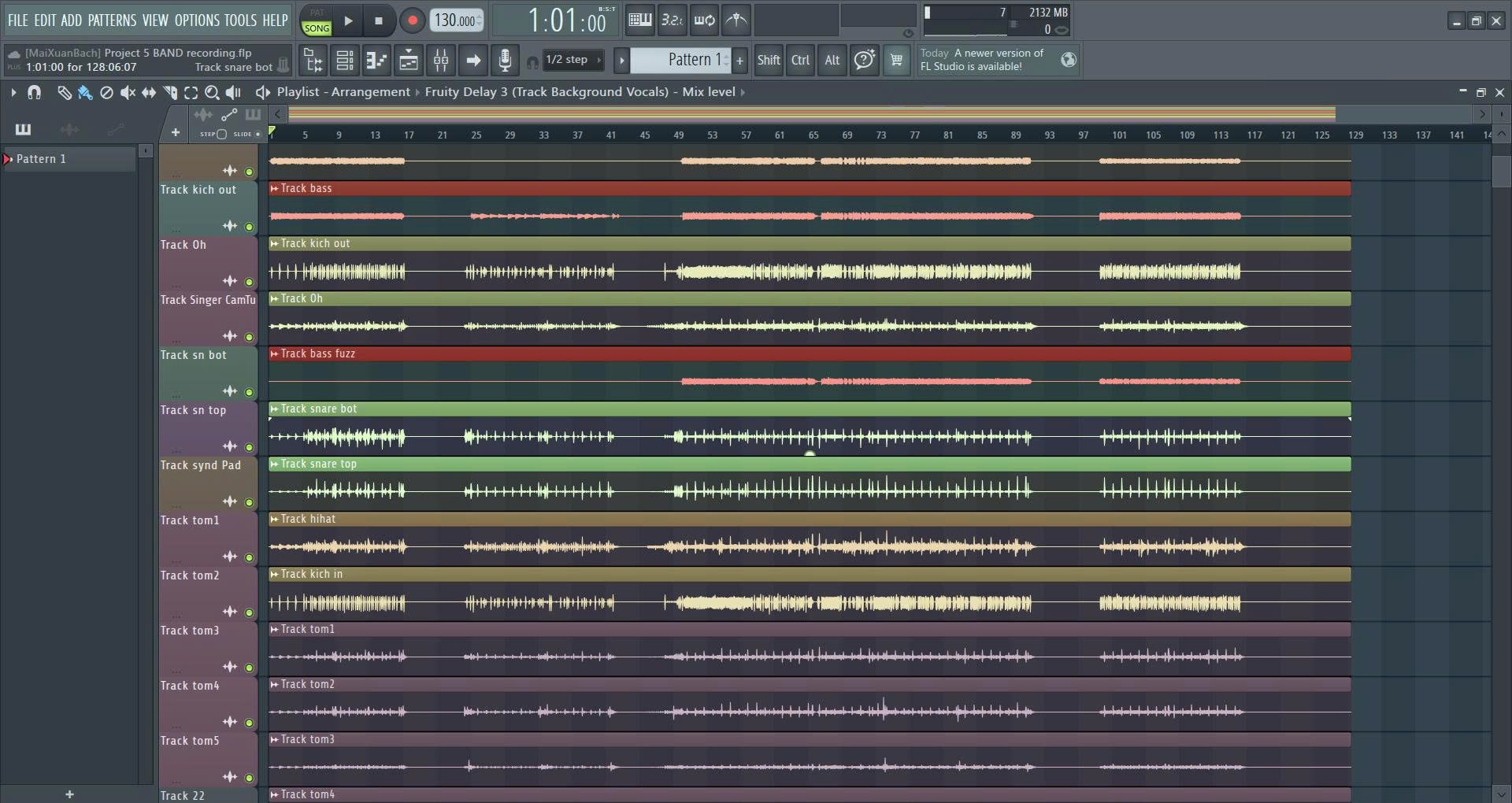Select the Draw pencil tool
This screenshot has width=1512, height=803.
64,92
